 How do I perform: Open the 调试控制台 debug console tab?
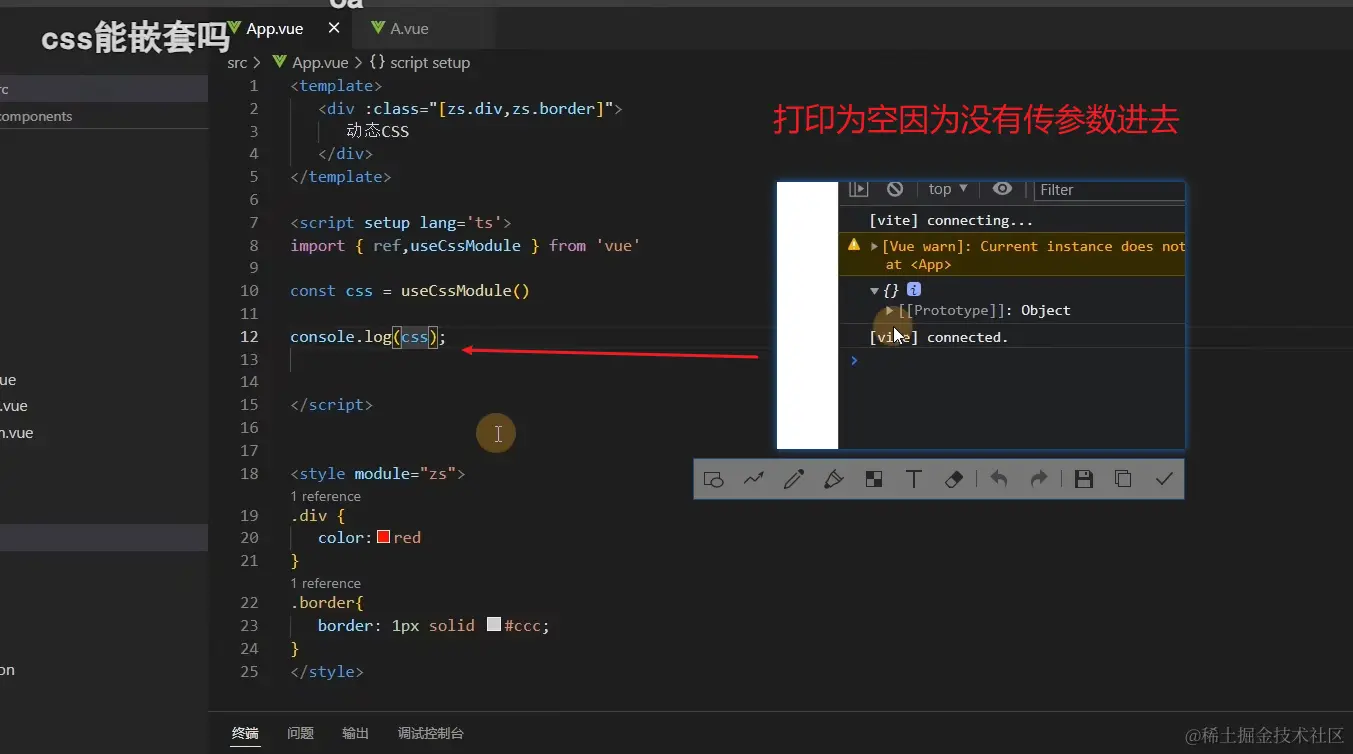click(430, 733)
